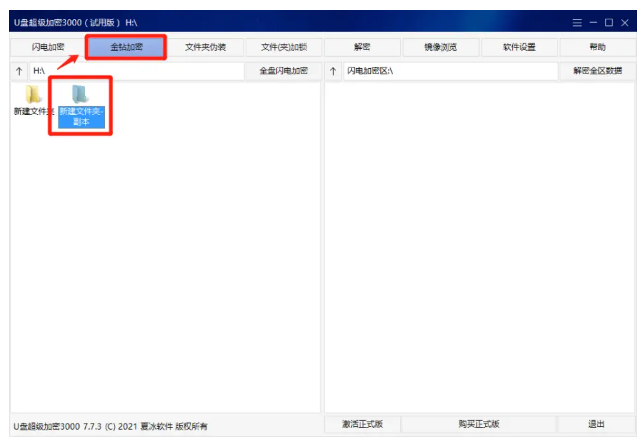Go up one level from H:\ path
This screenshot has width=642, height=444.
[x=19, y=71]
